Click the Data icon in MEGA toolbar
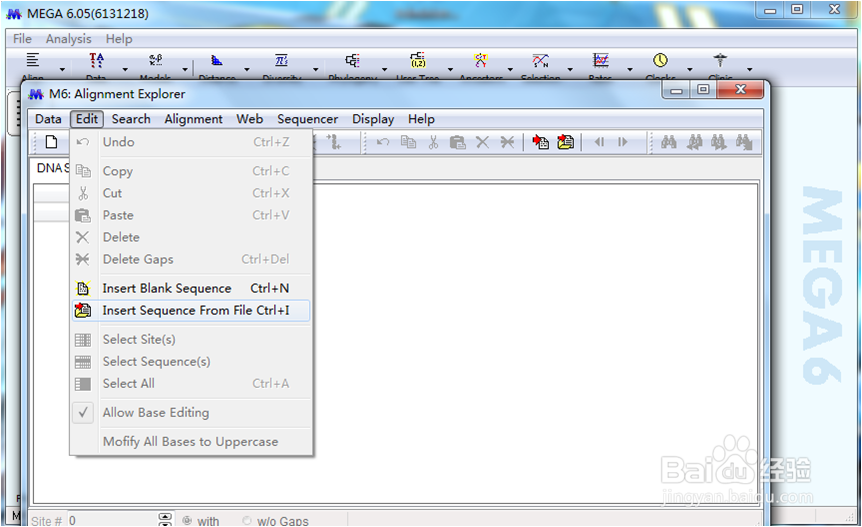 [96, 59]
